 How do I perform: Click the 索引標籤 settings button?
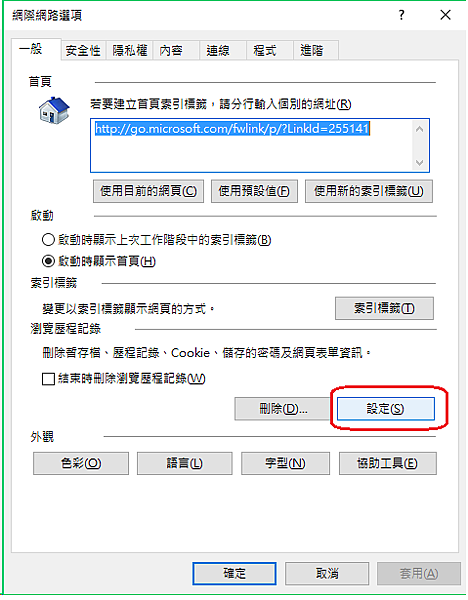[x=384, y=308]
